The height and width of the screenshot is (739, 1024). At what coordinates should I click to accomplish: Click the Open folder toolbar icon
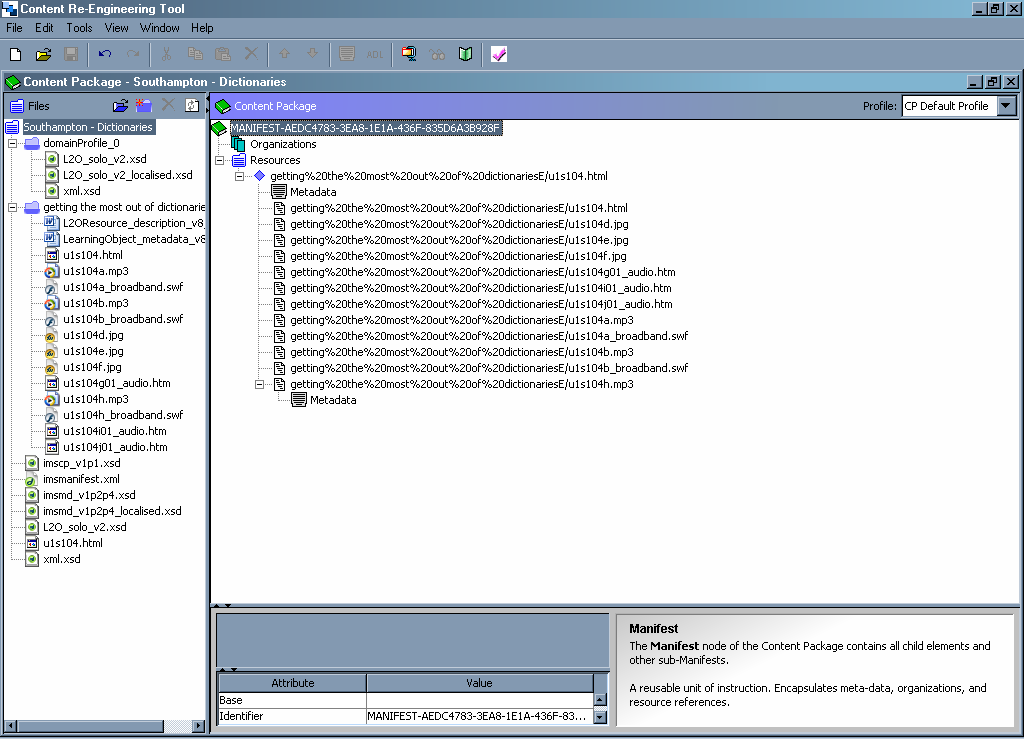[x=43, y=54]
